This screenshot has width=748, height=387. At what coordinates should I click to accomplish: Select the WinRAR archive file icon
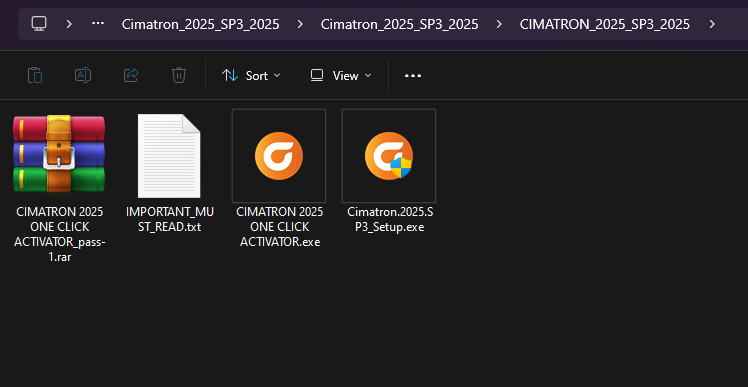59,154
